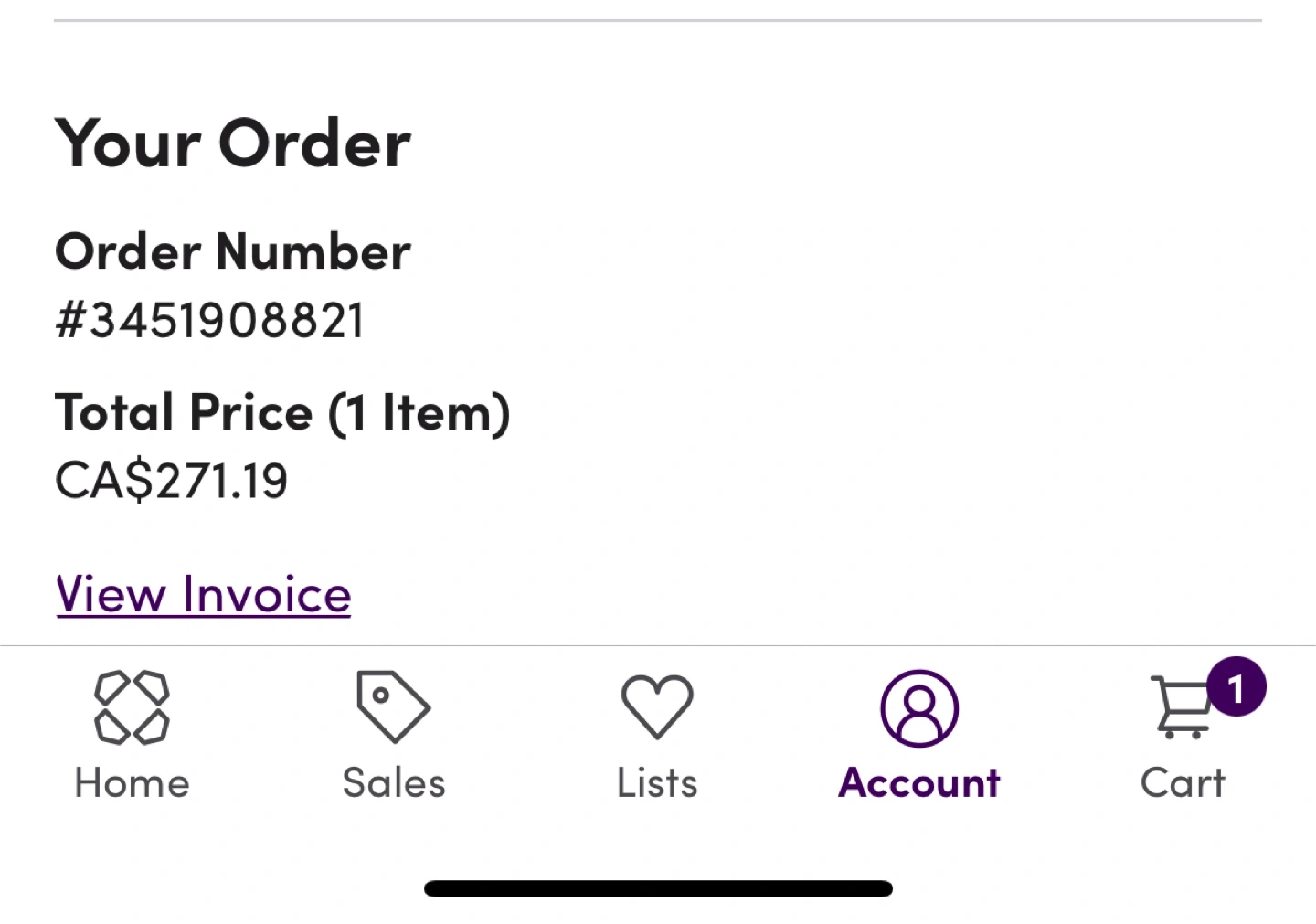Screen dimensions: 1316x924
Task: Click the divider line above Your Order
Action: coord(658,20)
